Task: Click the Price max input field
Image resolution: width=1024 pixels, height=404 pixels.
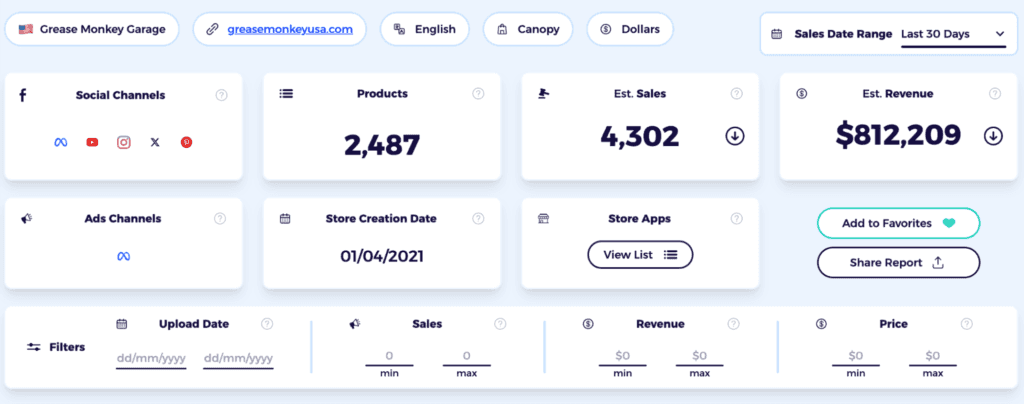Action: pos(933,357)
